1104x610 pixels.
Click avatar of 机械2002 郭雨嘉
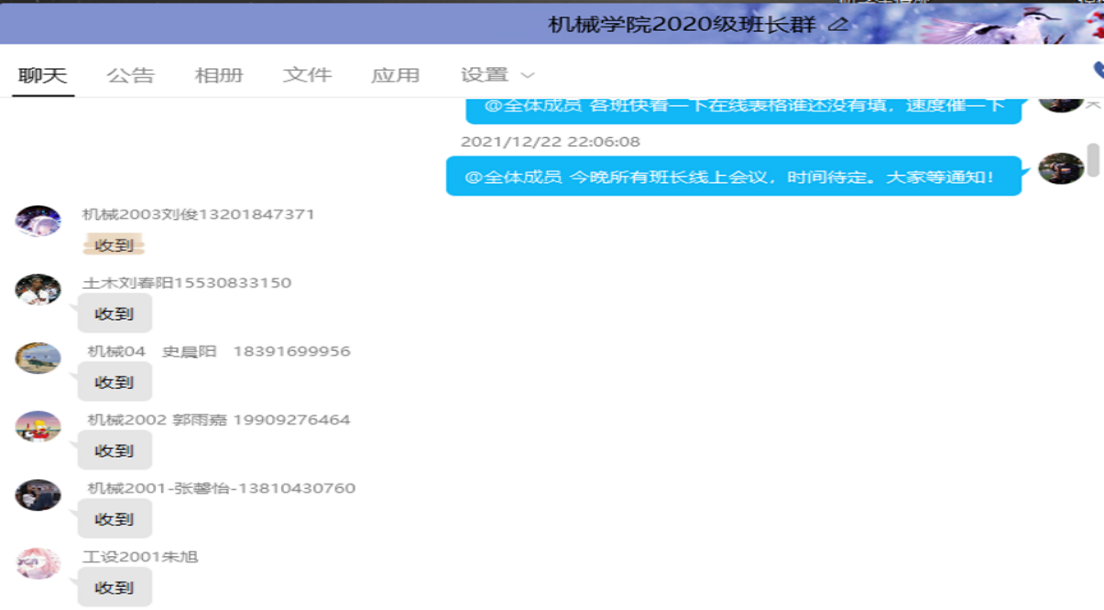point(38,426)
